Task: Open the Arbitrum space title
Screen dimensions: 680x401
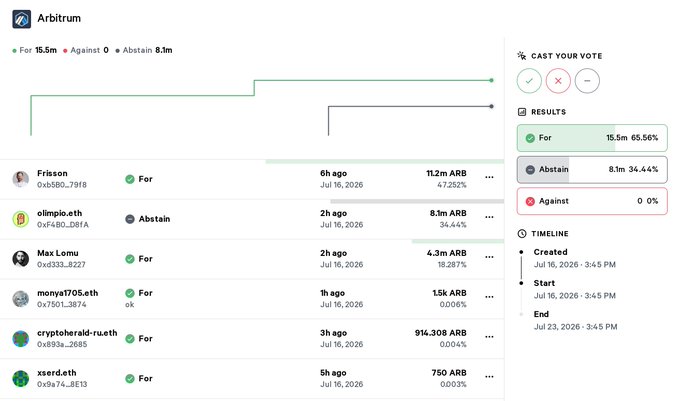Action: pos(59,18)
